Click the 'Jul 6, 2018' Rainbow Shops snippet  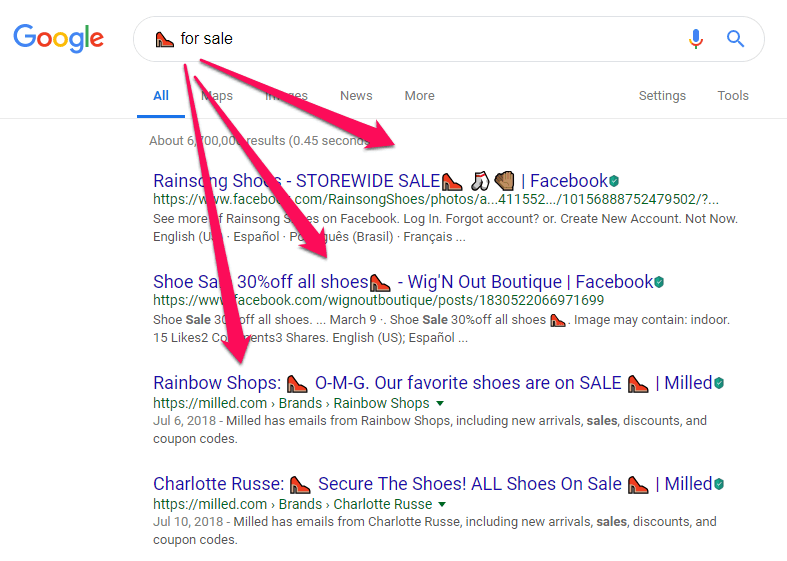tap(430, 430)
